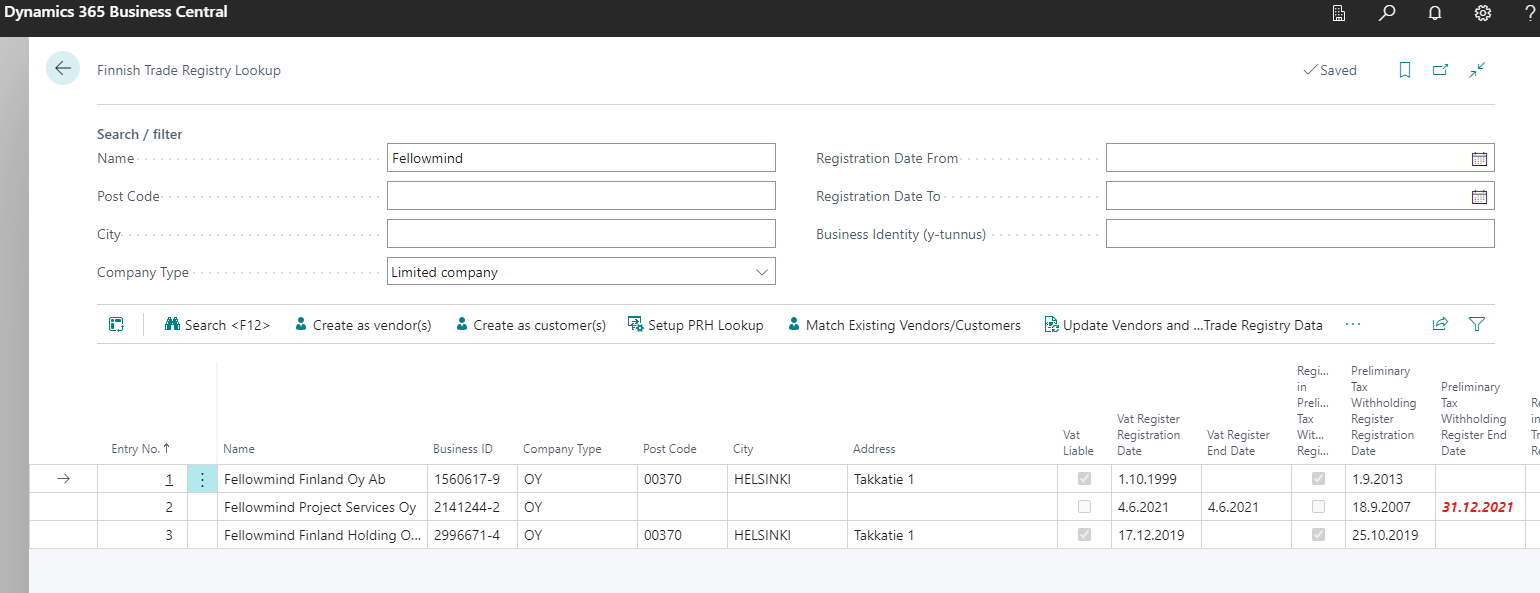Click Create as vendor(s)
1540x593 pixels.
point(363,324)
